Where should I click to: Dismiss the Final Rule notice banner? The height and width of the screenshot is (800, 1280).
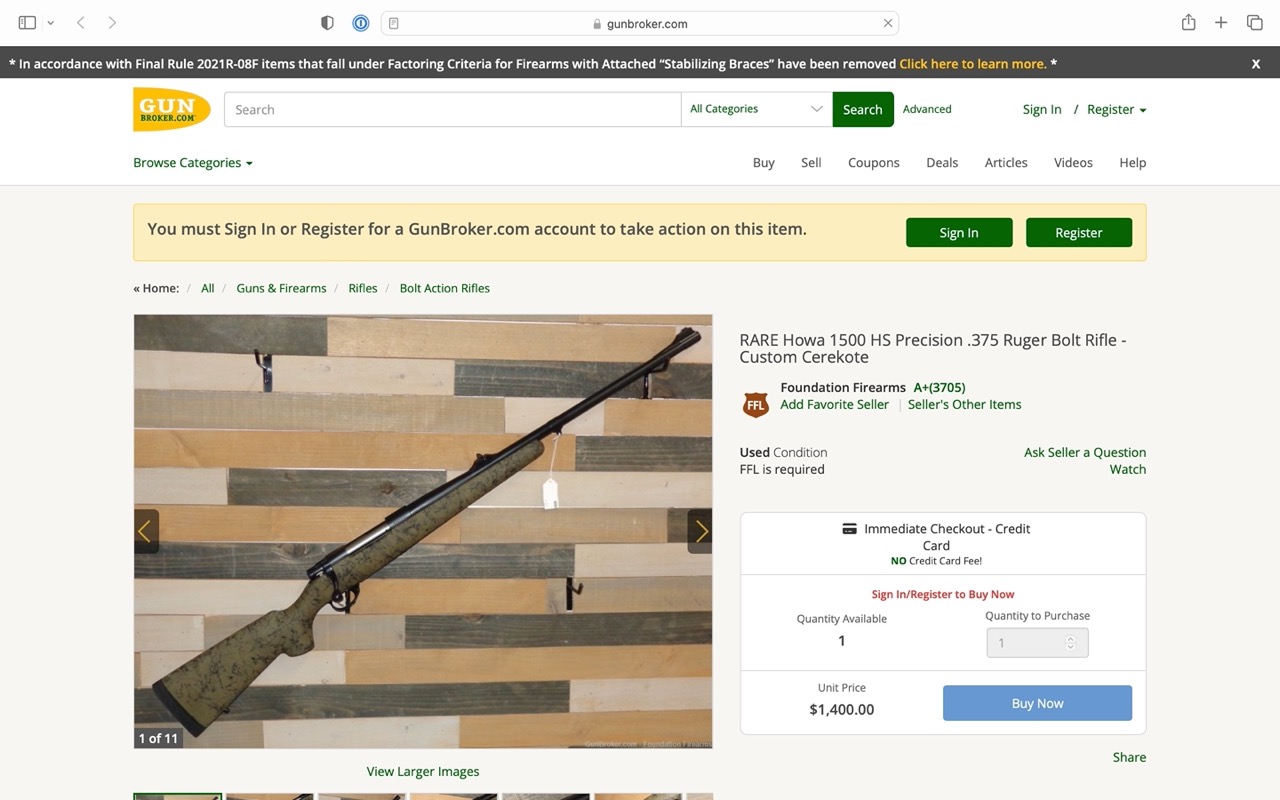click(x=1256, y=64)
